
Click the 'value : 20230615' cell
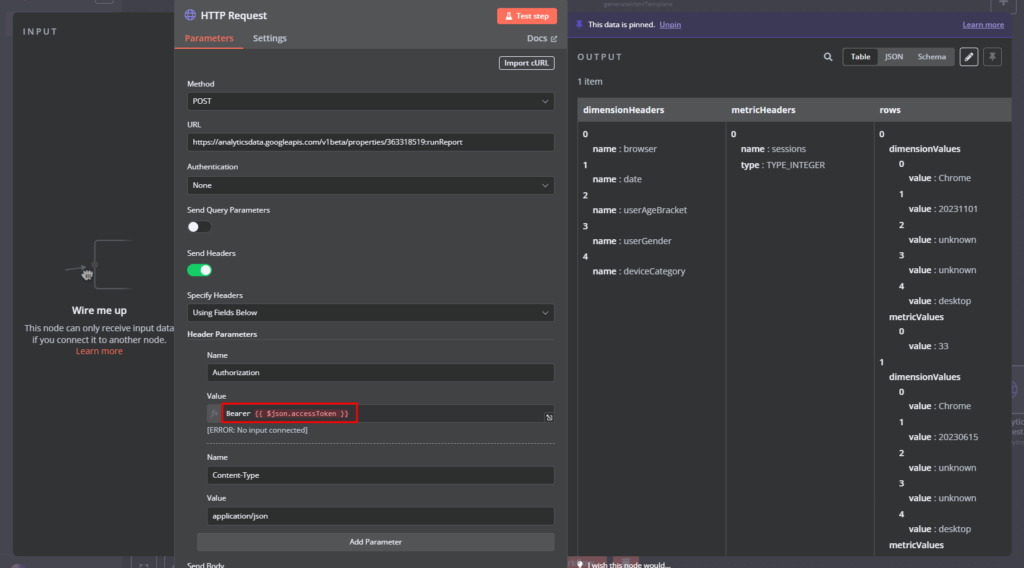coord(943,437)
